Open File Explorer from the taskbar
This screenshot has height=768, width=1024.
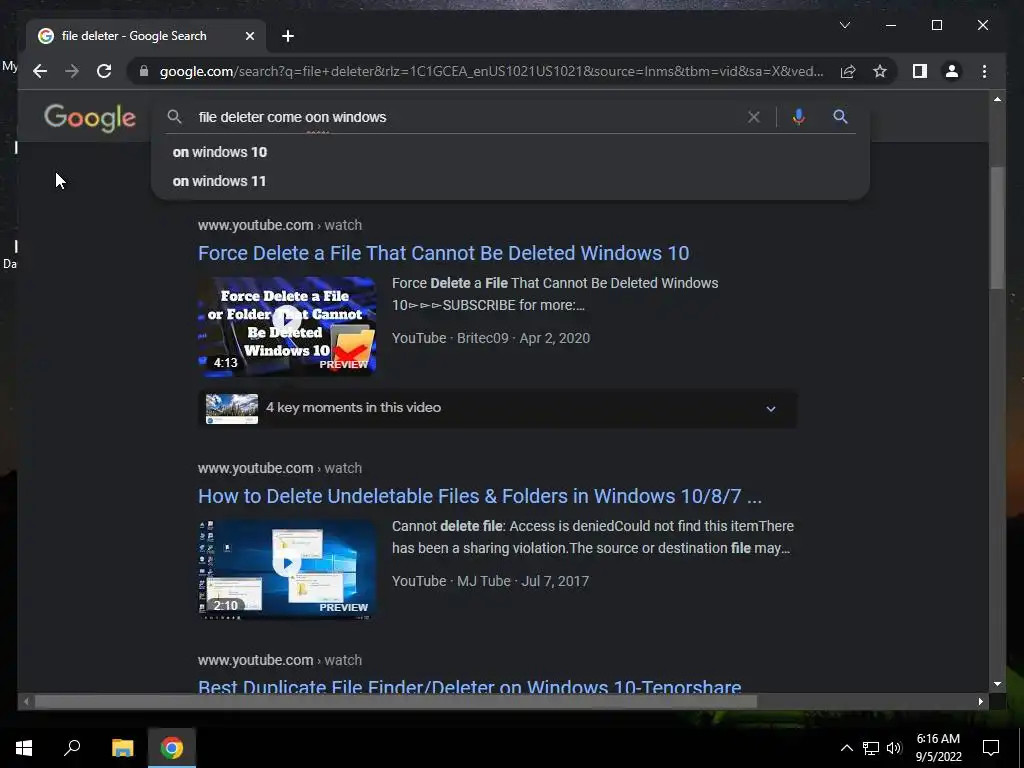[122, 748]
